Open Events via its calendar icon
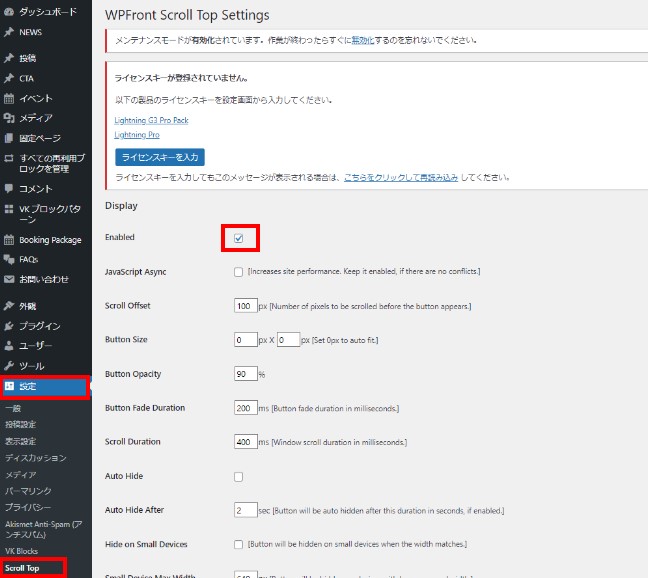Viewport: 648px width, 578px height. click(9, 98)
